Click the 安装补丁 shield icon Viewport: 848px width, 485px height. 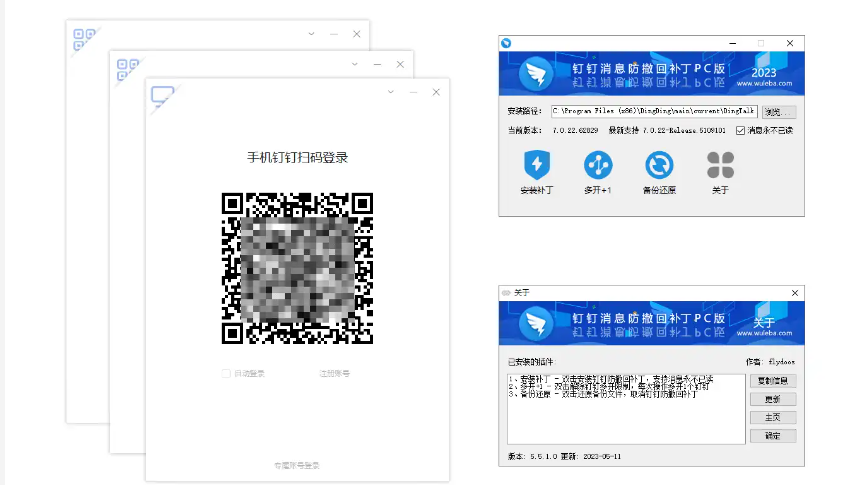(x=537, y=164)
